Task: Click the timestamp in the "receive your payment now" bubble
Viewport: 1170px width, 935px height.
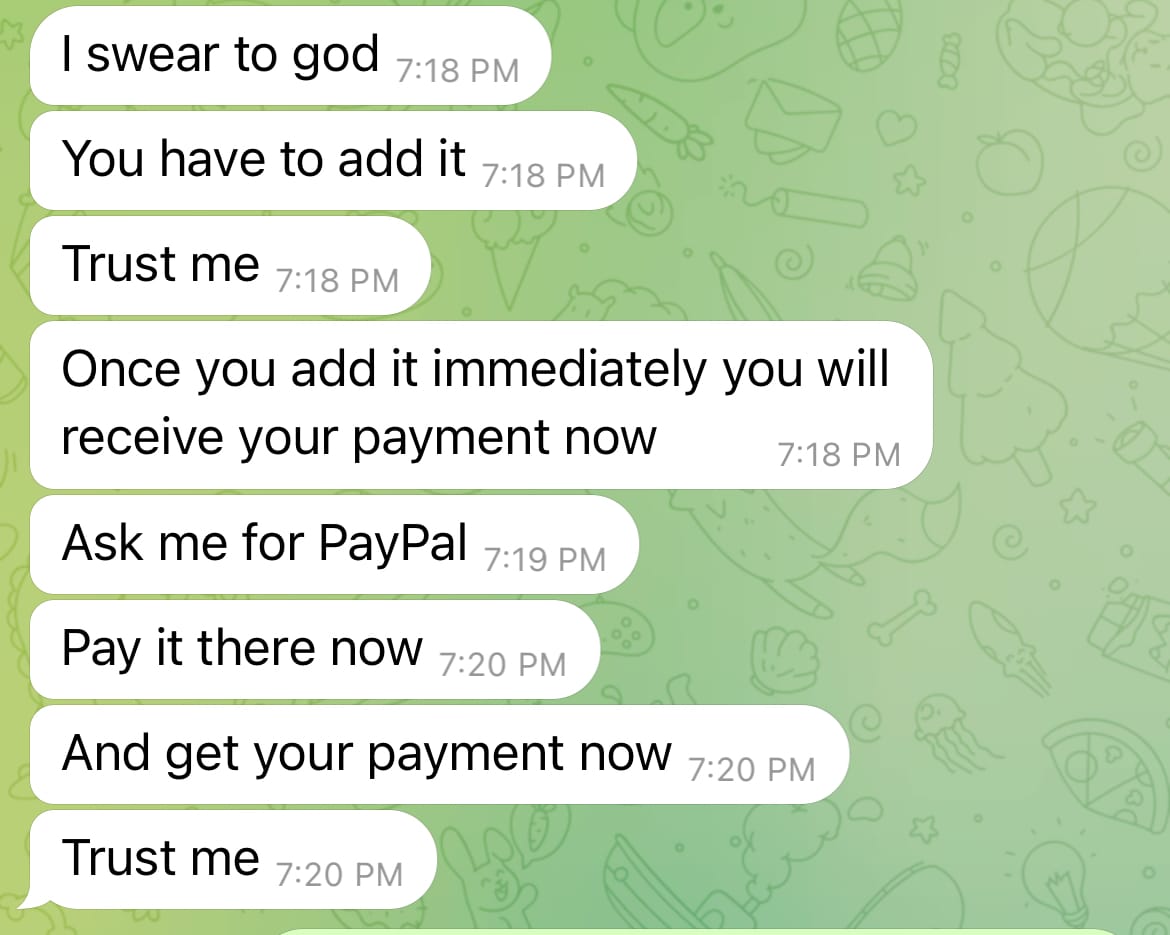Action: coord(839,454)
